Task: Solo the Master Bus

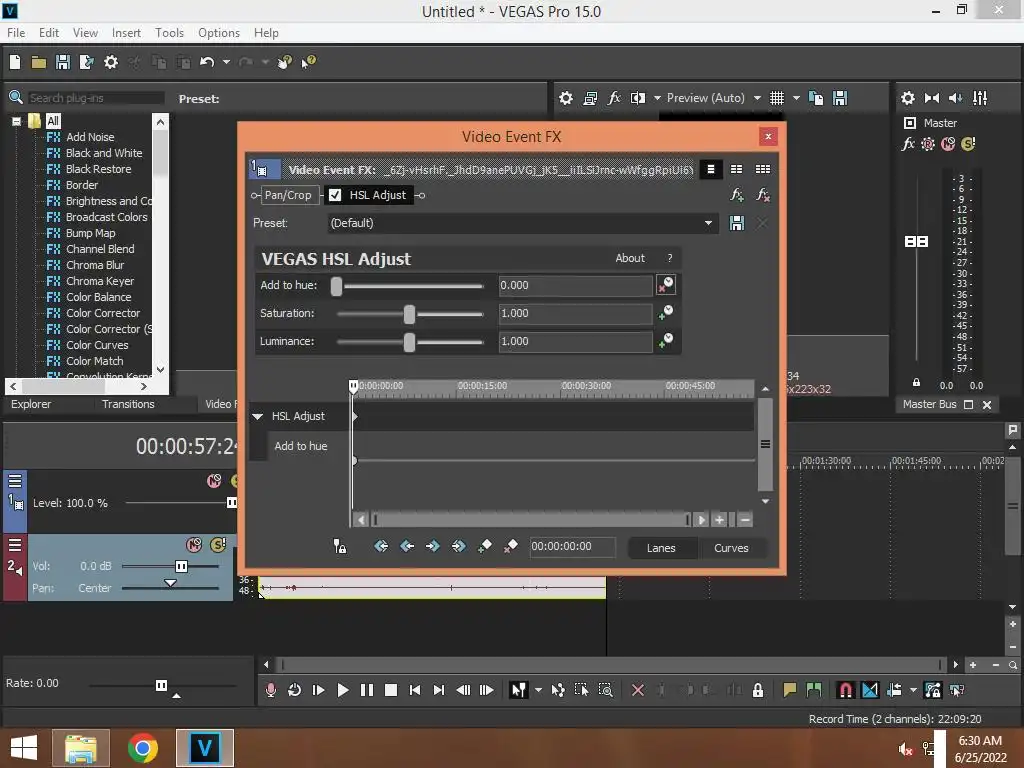Action: point(968,144)
